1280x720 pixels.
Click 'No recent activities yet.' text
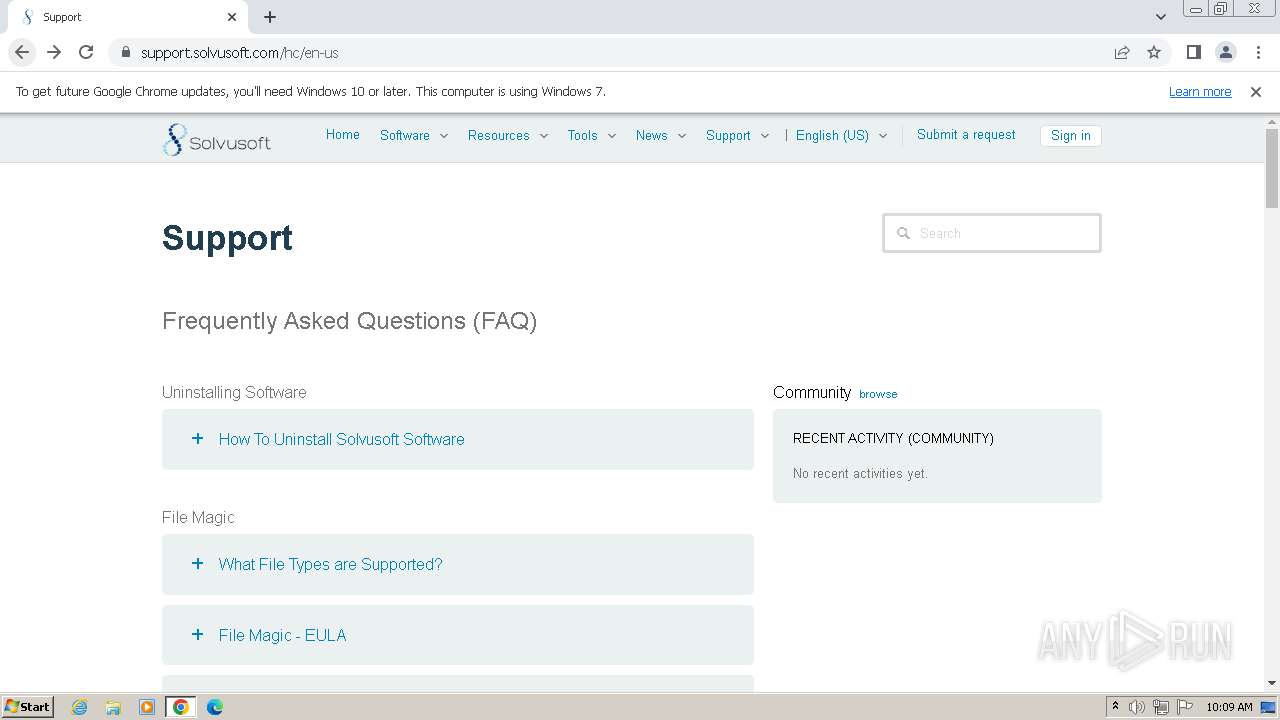click(860, 473)
